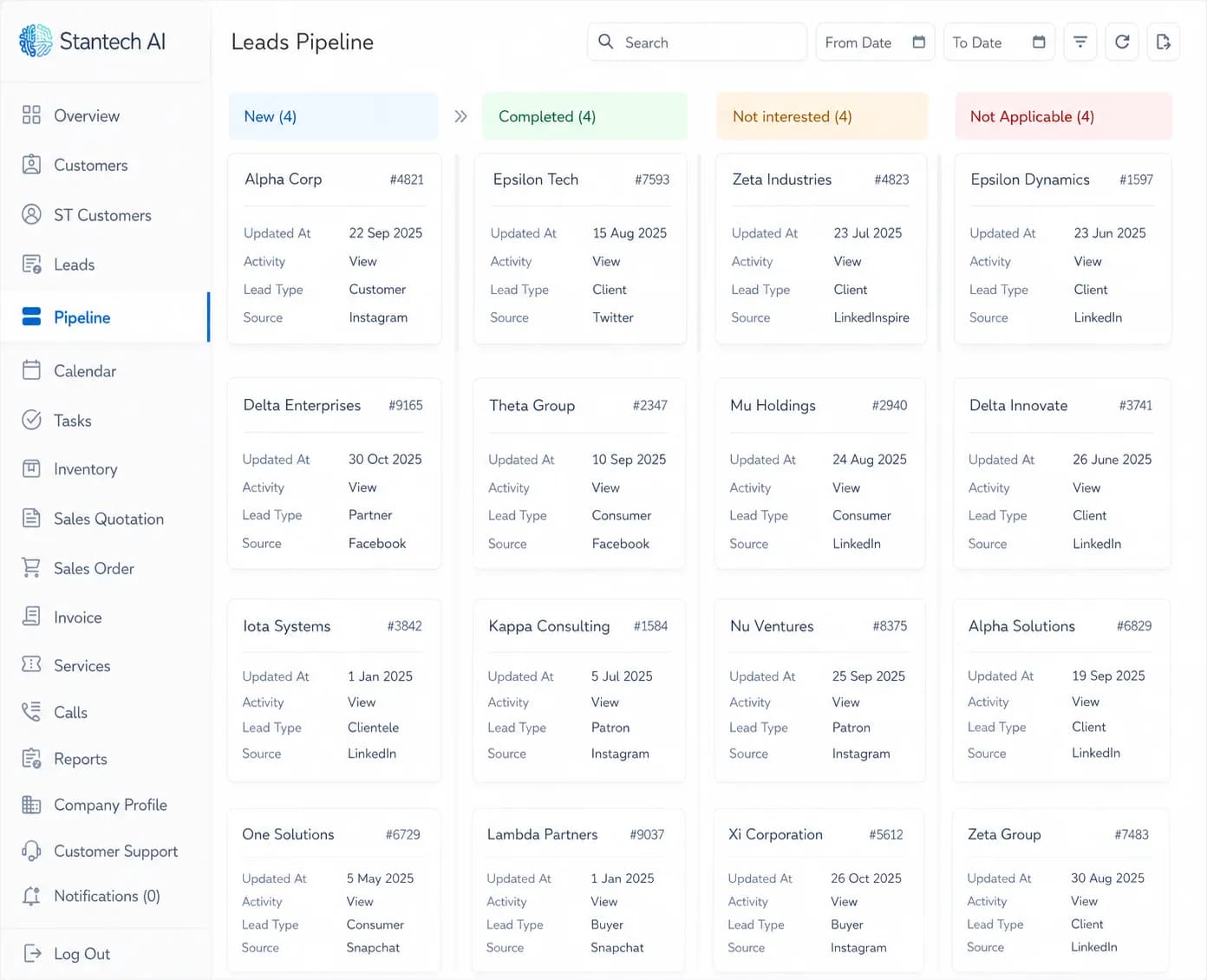Open the Epsilon Tech lead card
Image resolution: width=1207 pixels, height=980 pixels.
coord(580,249)
